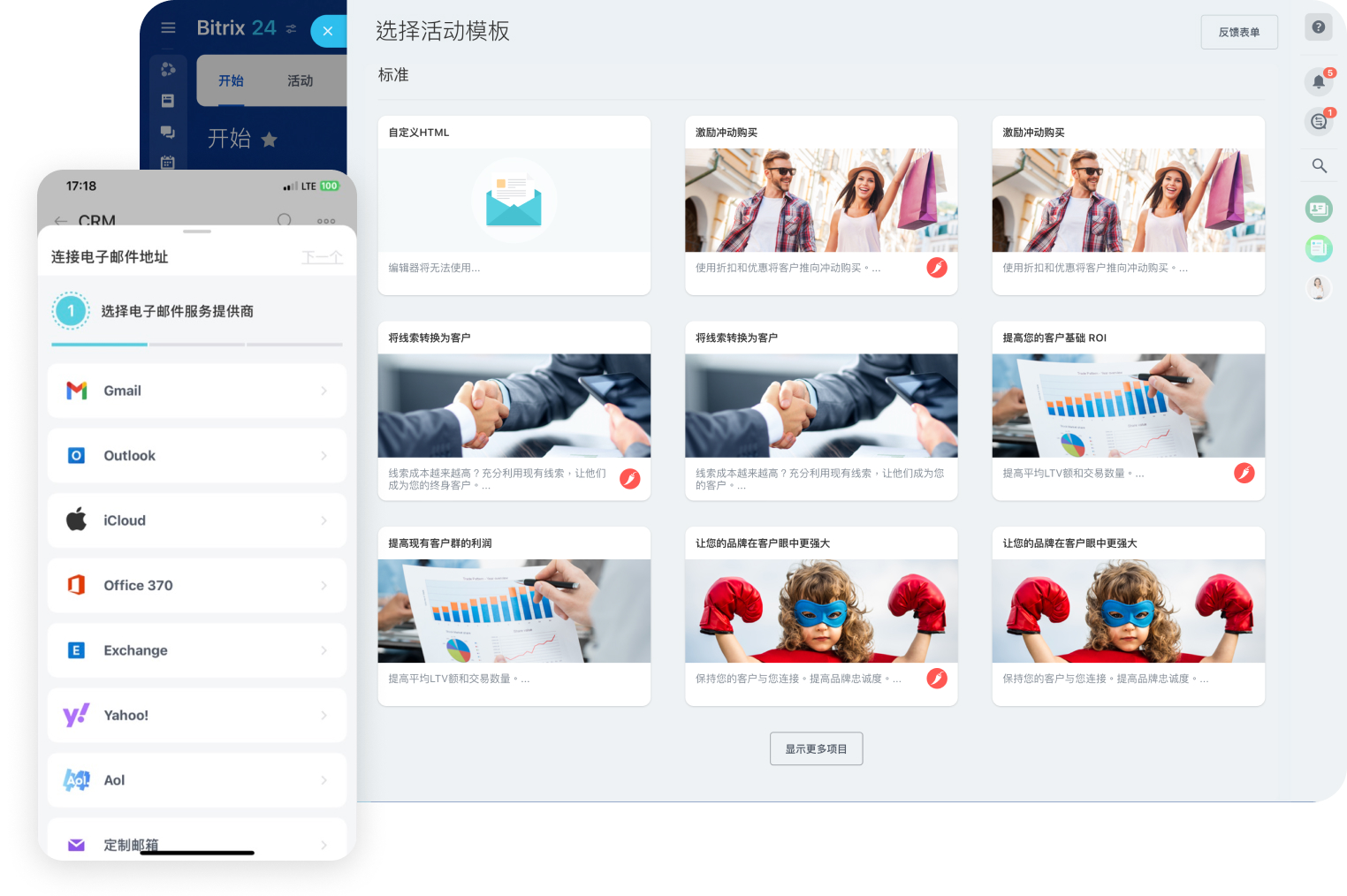Viewport: 1347px width, 896px height.
Task: Open the Gmail provider row chevron
Action: coord(323,391)
